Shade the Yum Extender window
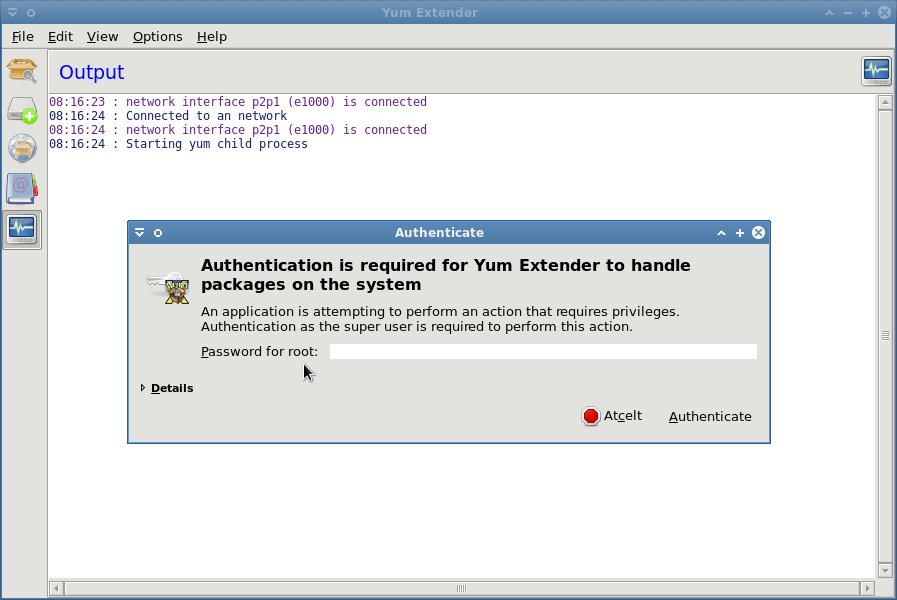This screenshot has width=897, height=600. click(x=829, y=13)
